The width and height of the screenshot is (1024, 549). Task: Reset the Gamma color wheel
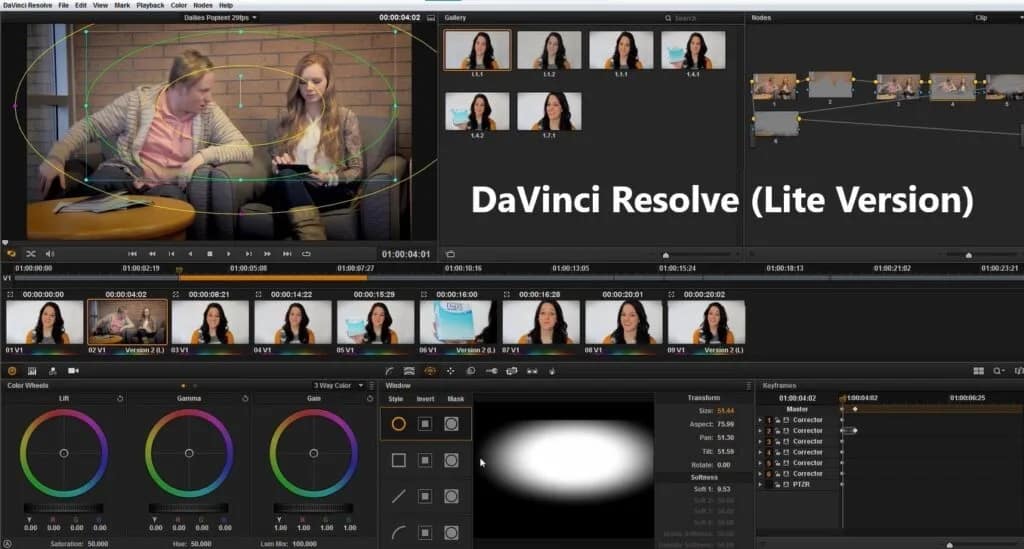pos(245,398)
